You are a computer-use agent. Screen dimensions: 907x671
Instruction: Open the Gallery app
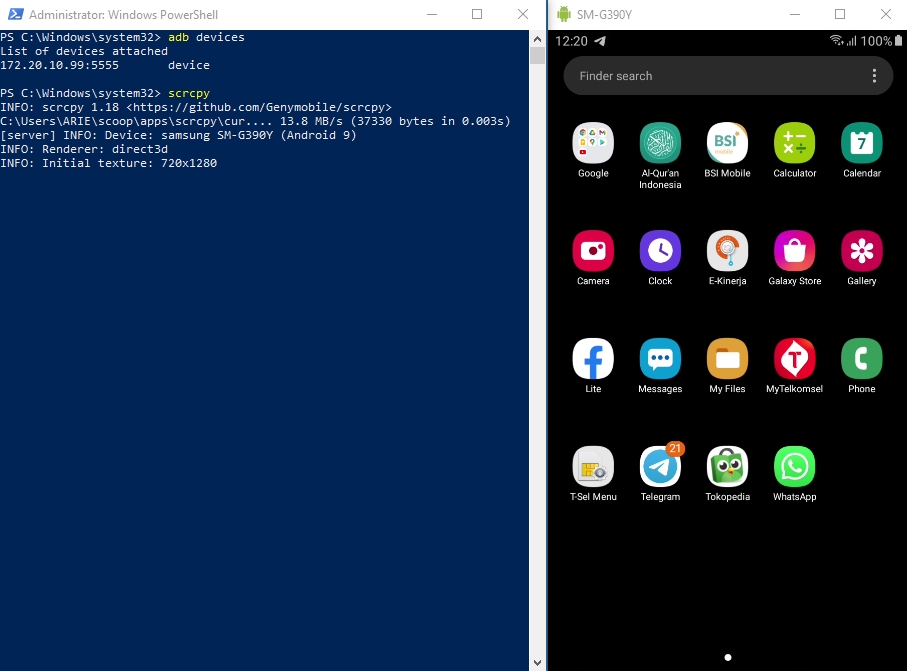click(861, 250)
